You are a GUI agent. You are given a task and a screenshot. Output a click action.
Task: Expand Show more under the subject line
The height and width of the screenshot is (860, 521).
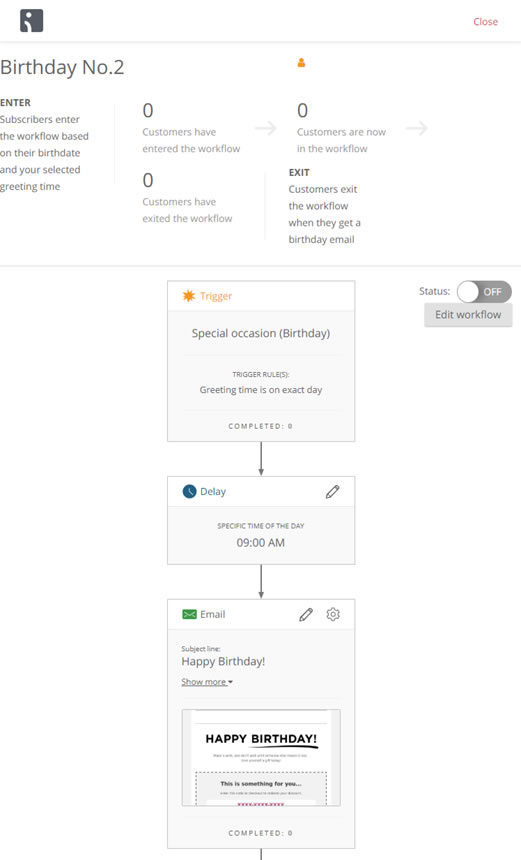[x=207, y=682]
